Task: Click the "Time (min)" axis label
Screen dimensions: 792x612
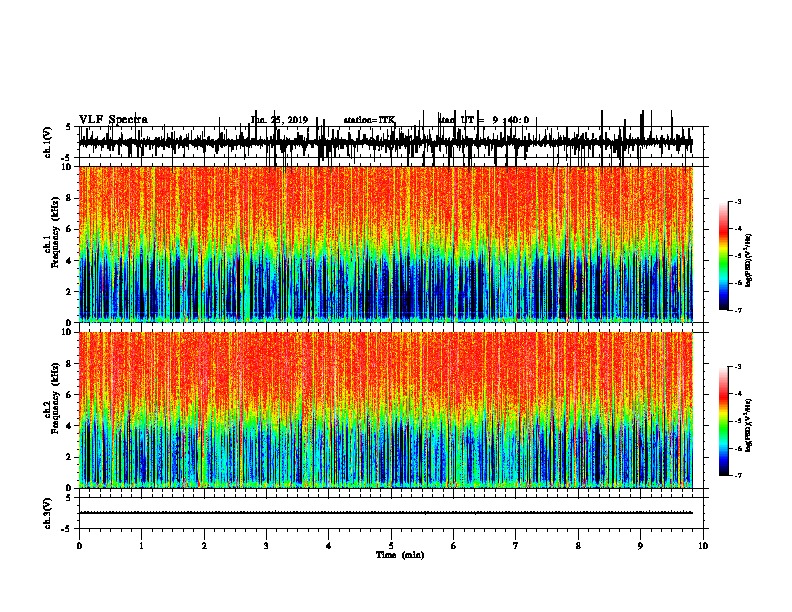Action: 400,555
